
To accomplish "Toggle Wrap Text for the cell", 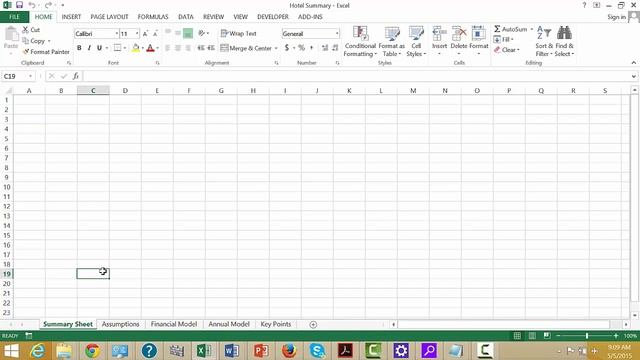I will point(239,33).
